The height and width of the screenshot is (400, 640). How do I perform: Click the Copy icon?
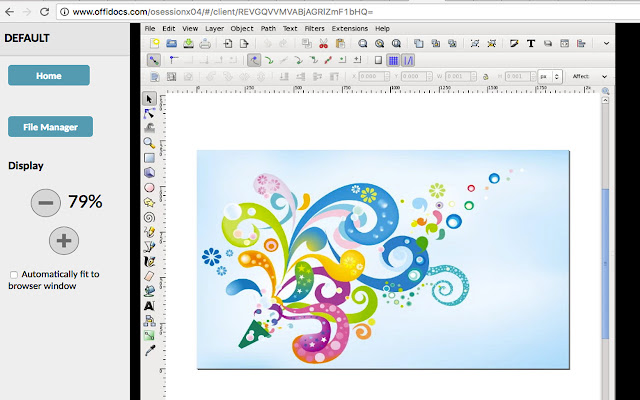307,43
